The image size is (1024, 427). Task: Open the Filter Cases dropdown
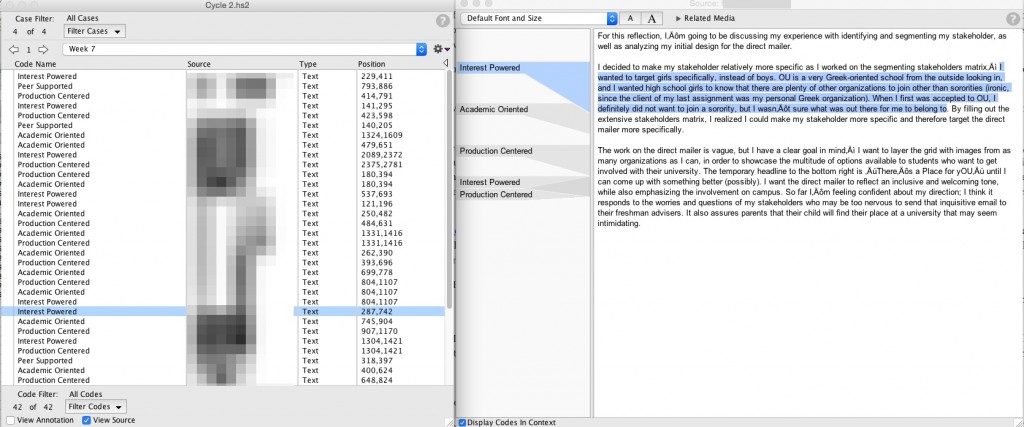95,31
